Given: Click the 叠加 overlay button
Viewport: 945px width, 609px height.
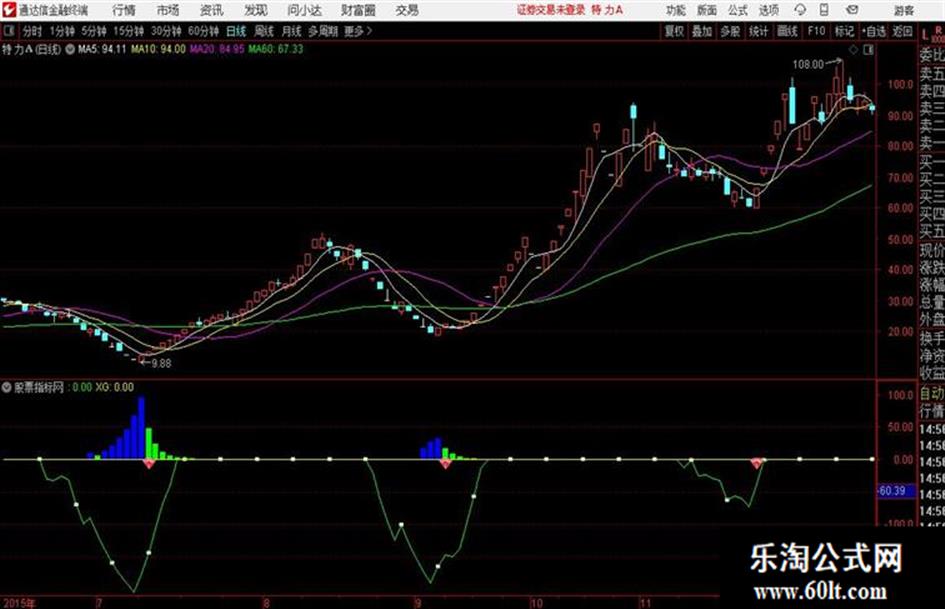Looking at the screenshot, I should point(702,31).
